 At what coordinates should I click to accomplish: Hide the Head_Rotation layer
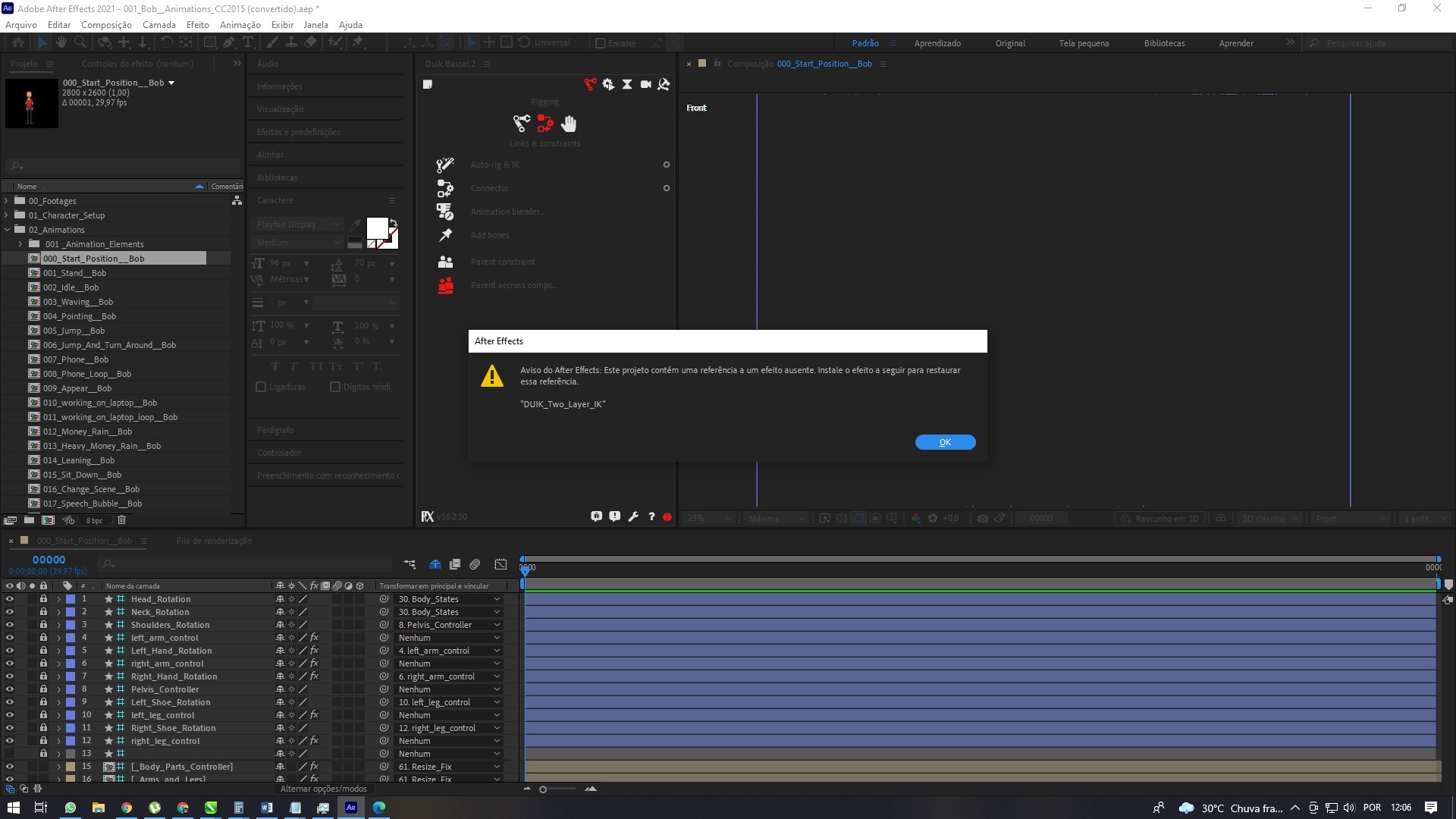[x=9, y=598]
